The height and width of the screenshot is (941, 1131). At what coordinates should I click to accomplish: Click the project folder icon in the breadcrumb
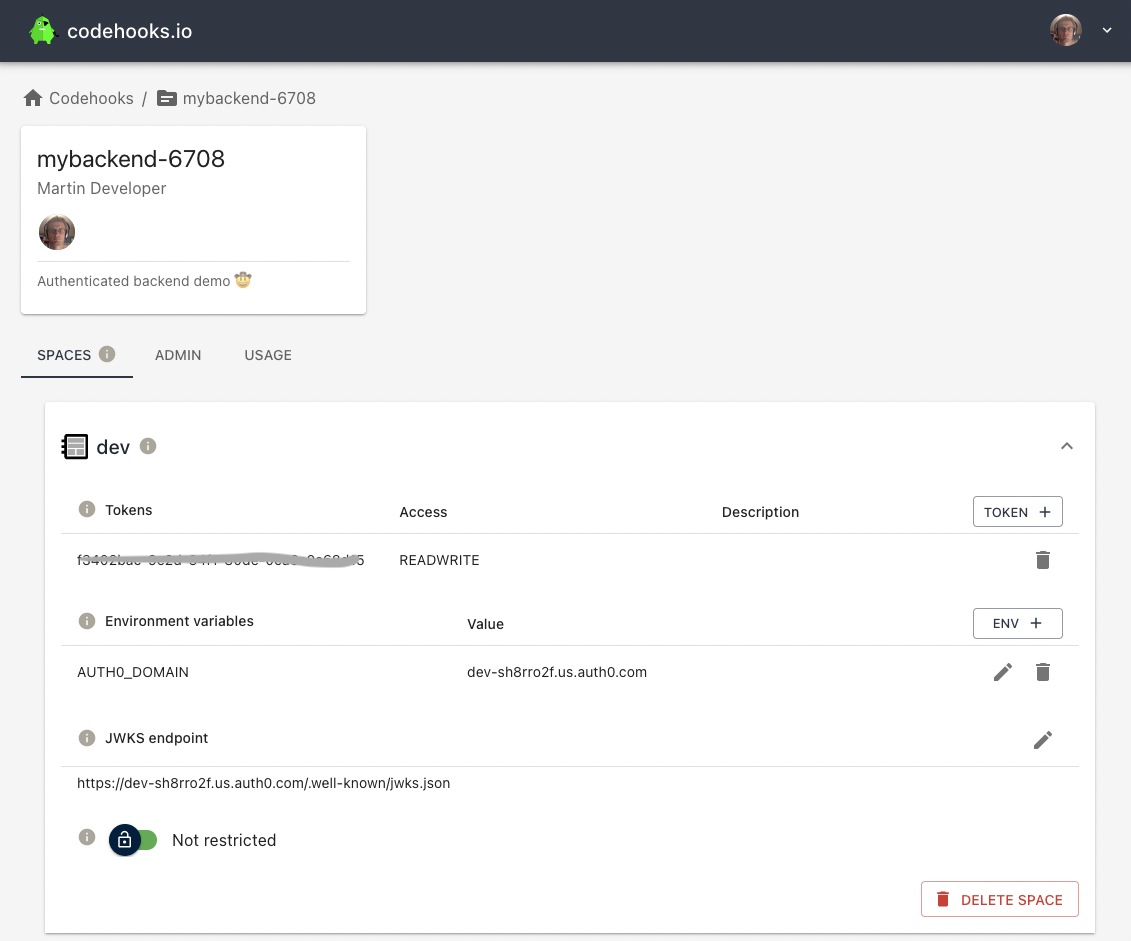[167, 98]
